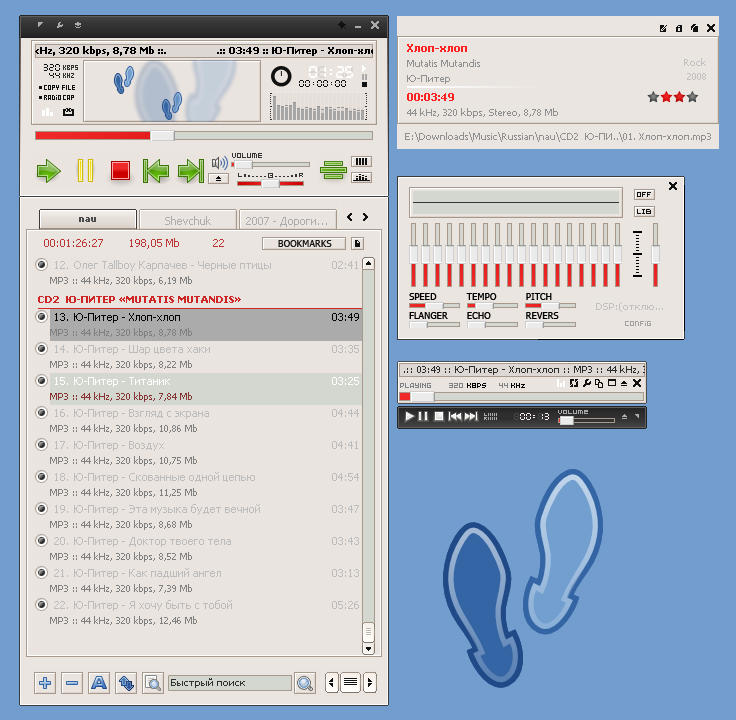Click the green Play arrow button
The width and height of the screenshot is (736, 720).
click(x=49, y=171)
